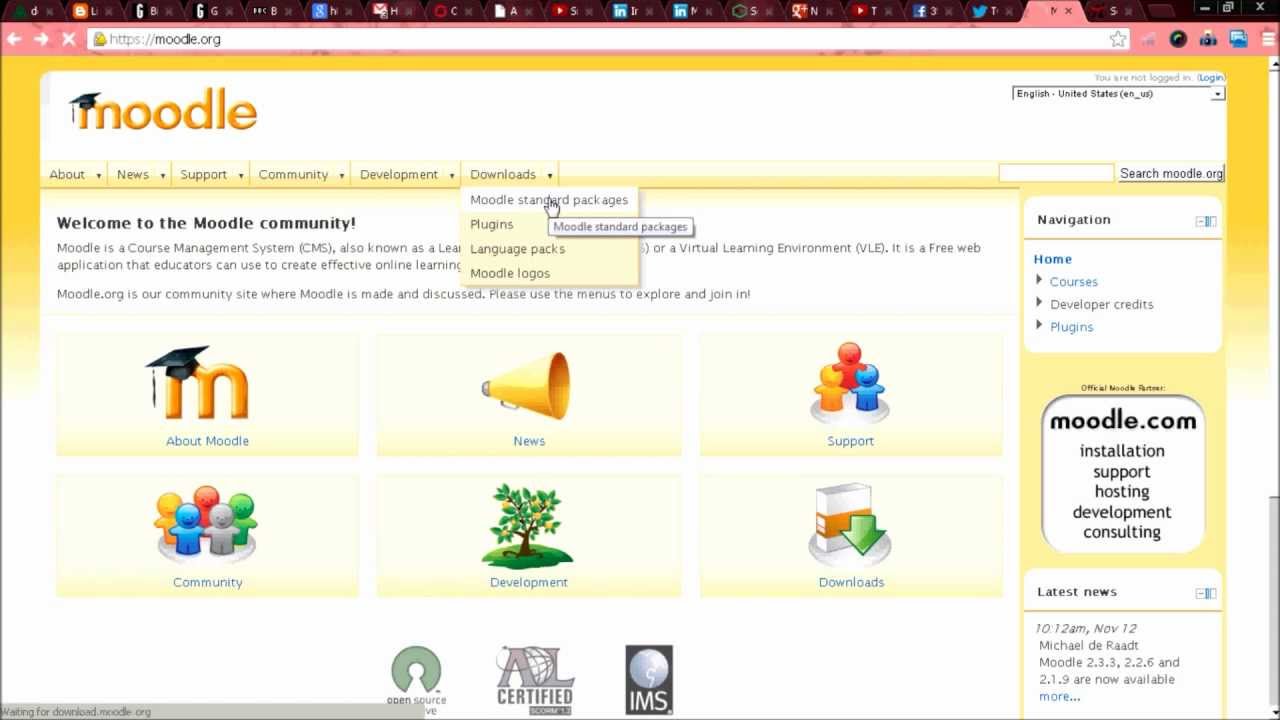Open the Support menu dropdown
1280x720 pixels.
[x=211, y=174]
